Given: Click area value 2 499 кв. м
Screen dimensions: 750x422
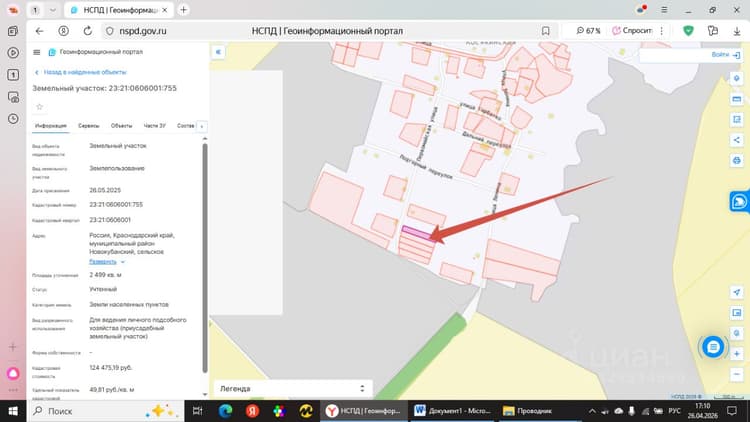Looking at the screenshot, I should (x=105, y=275).
